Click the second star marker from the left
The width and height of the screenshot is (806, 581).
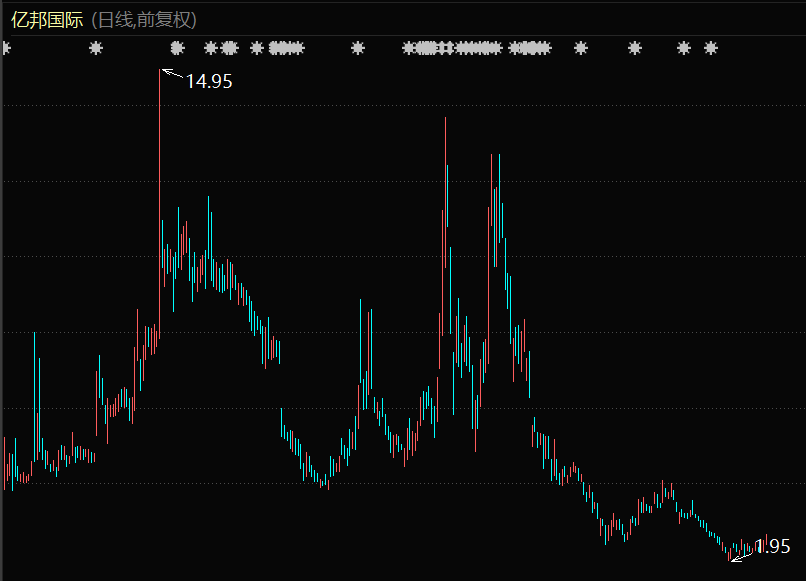click(x=96, y=48)
